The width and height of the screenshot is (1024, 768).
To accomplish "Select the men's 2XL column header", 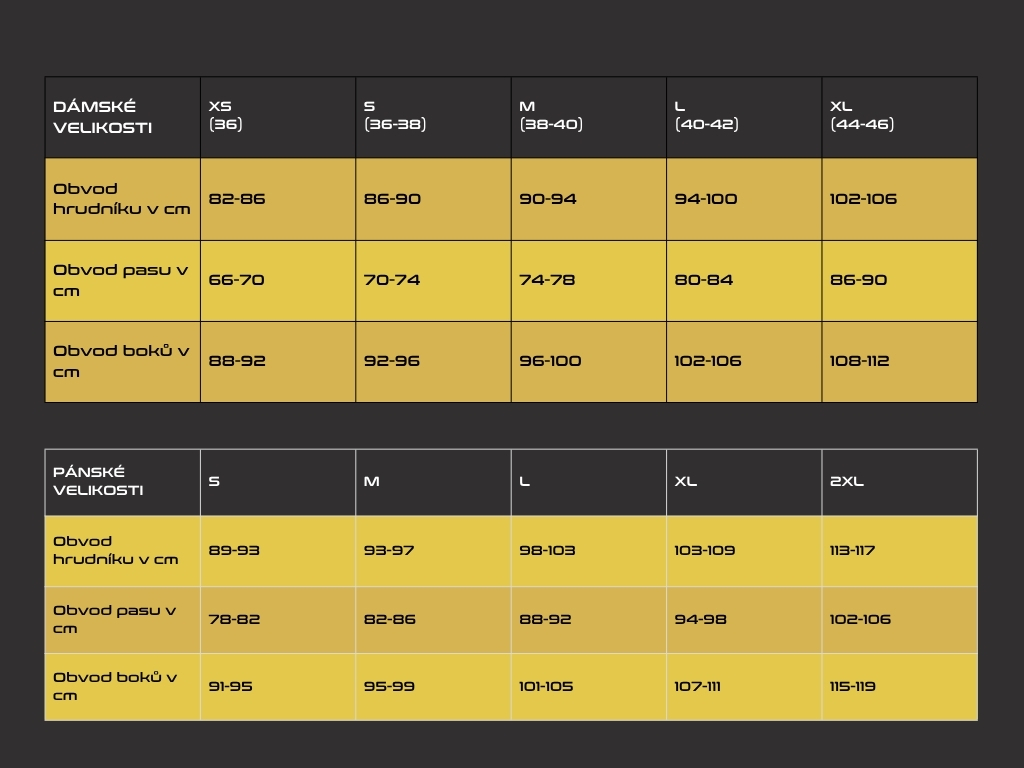I will (899, 481).
